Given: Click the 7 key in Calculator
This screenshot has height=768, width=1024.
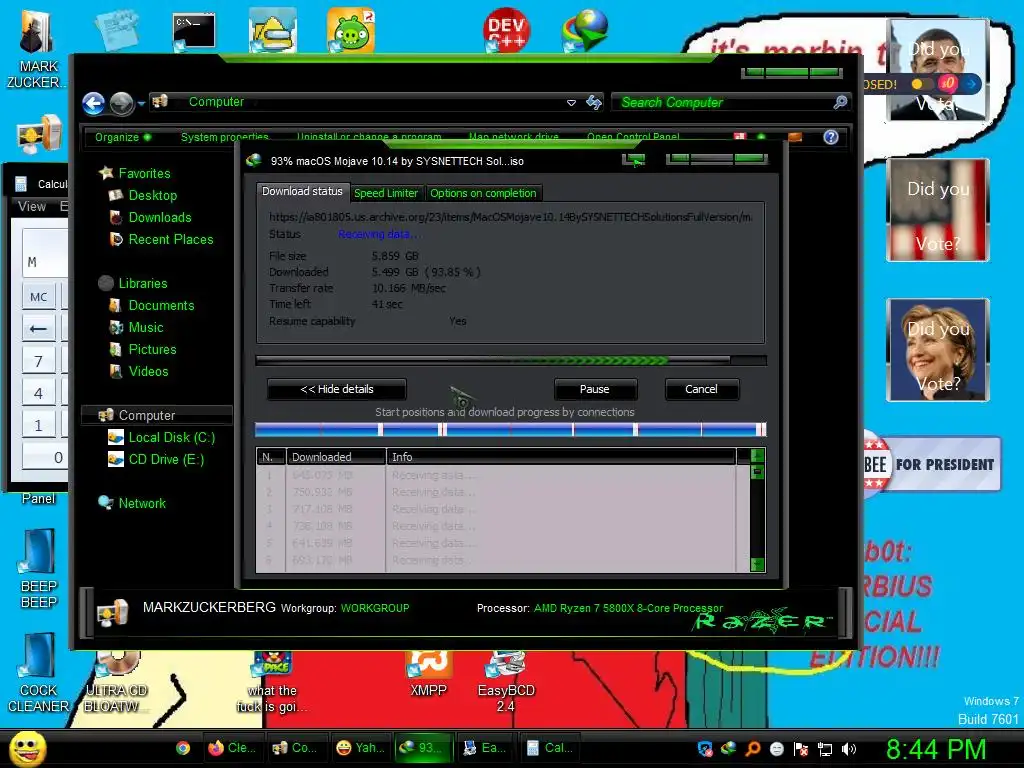Looking at the screenshot, I should pyautogui.click(x=39, y=360).
